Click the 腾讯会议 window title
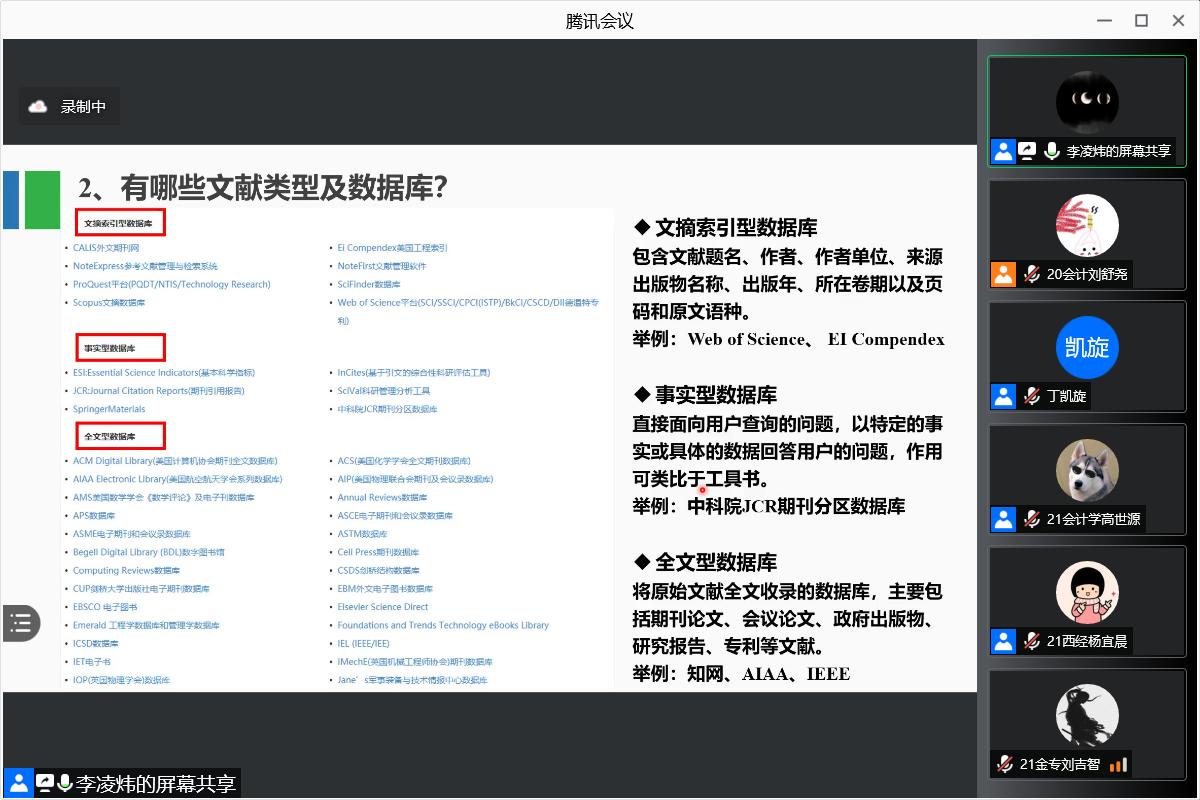The height and width of the screenshot is (800, 1200). [x=600, y=21]
